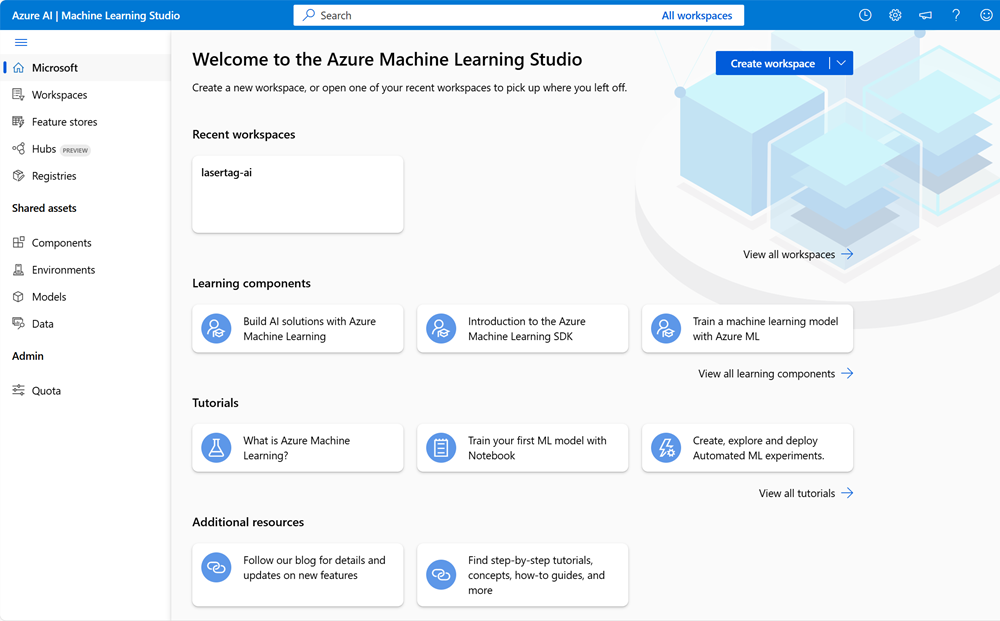Viewport: 1000px width, 621px height.
Task: Open Find step-by-step tutorials card
Action: point(522,574)
